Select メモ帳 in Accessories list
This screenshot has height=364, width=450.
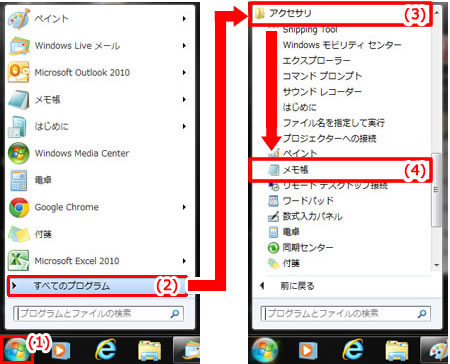[x=341, y=170]
